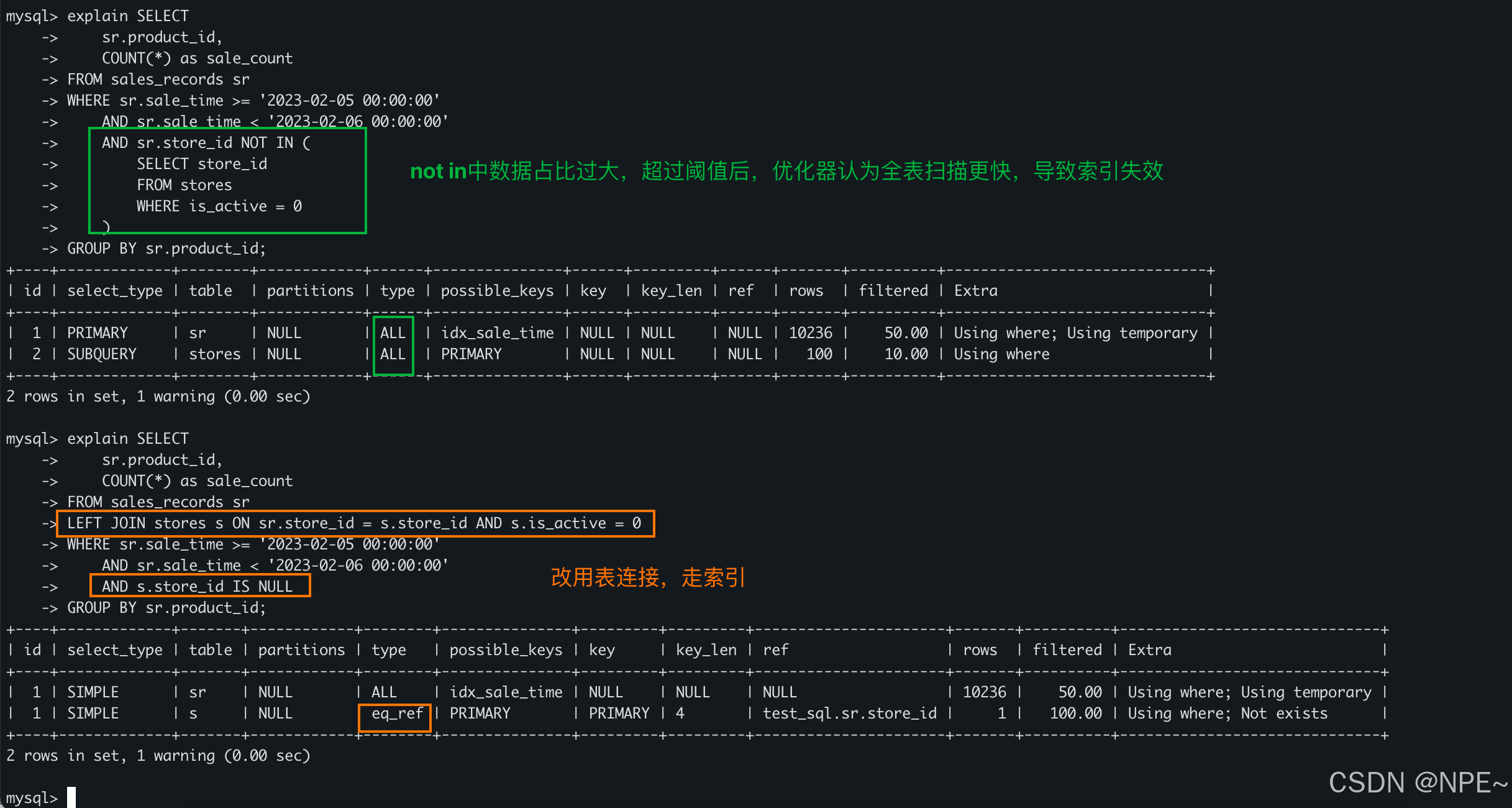Click the WHERE is_active = 0 line
Image resolution: width=1512 pixels, height=808 pixels.
coord(219,206)
